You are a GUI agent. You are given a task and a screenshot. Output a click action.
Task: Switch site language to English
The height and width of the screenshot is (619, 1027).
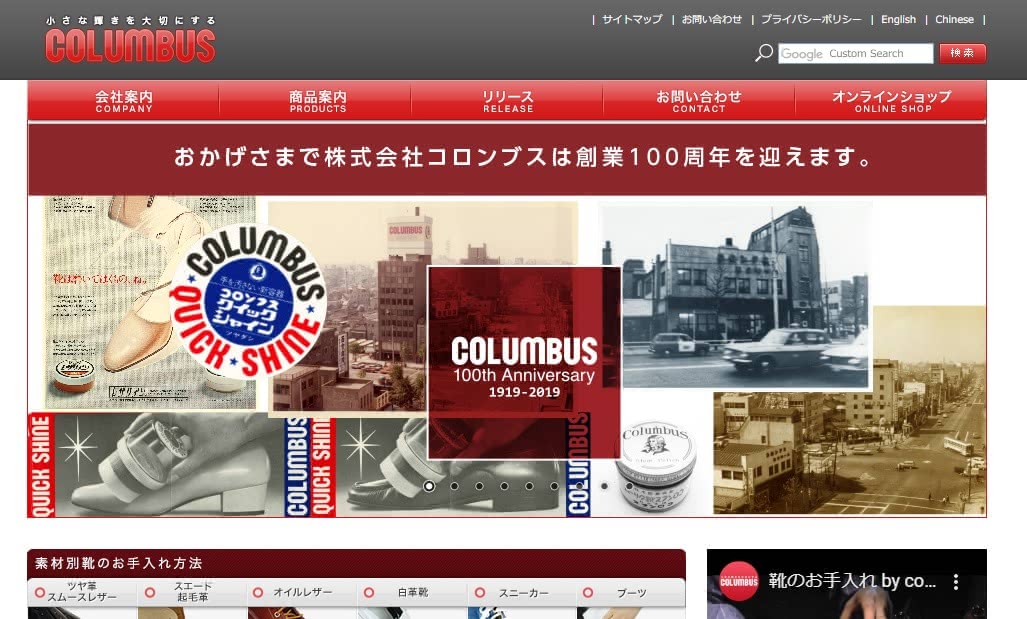coord(899,20)
